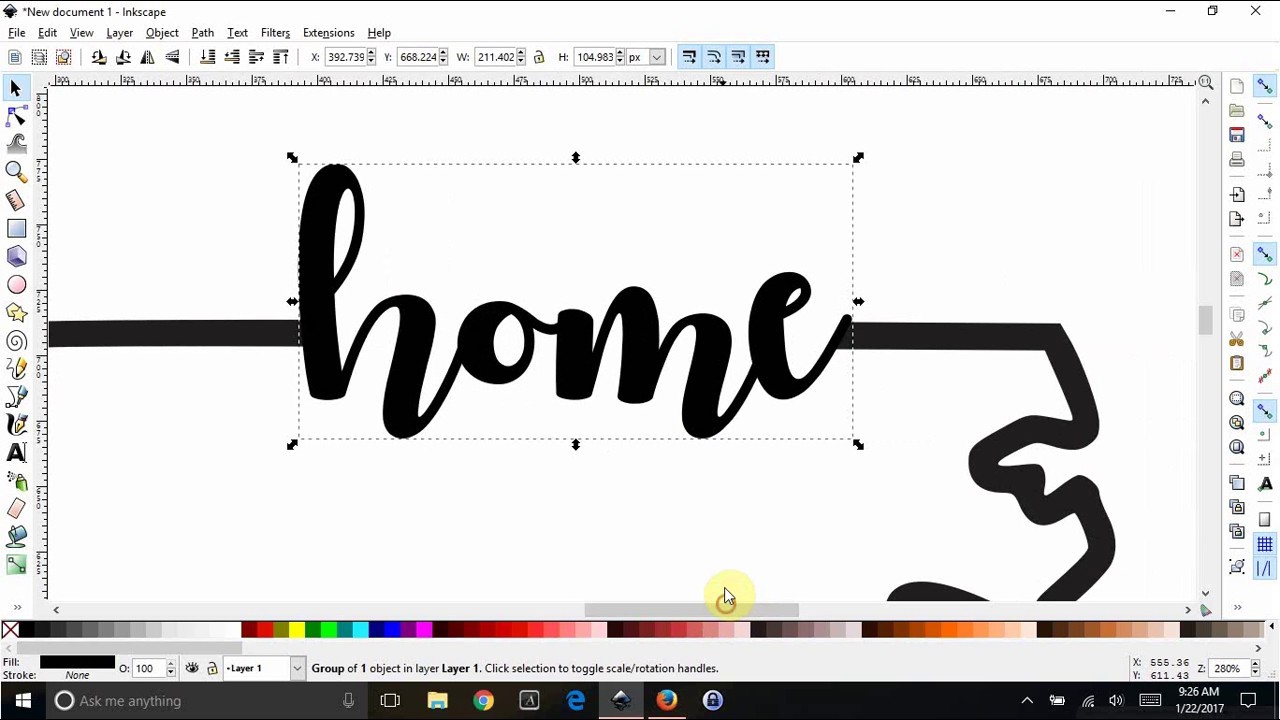Open the File menu
1280x720 pixels.
pyautogui.click(x=17, y=33)
